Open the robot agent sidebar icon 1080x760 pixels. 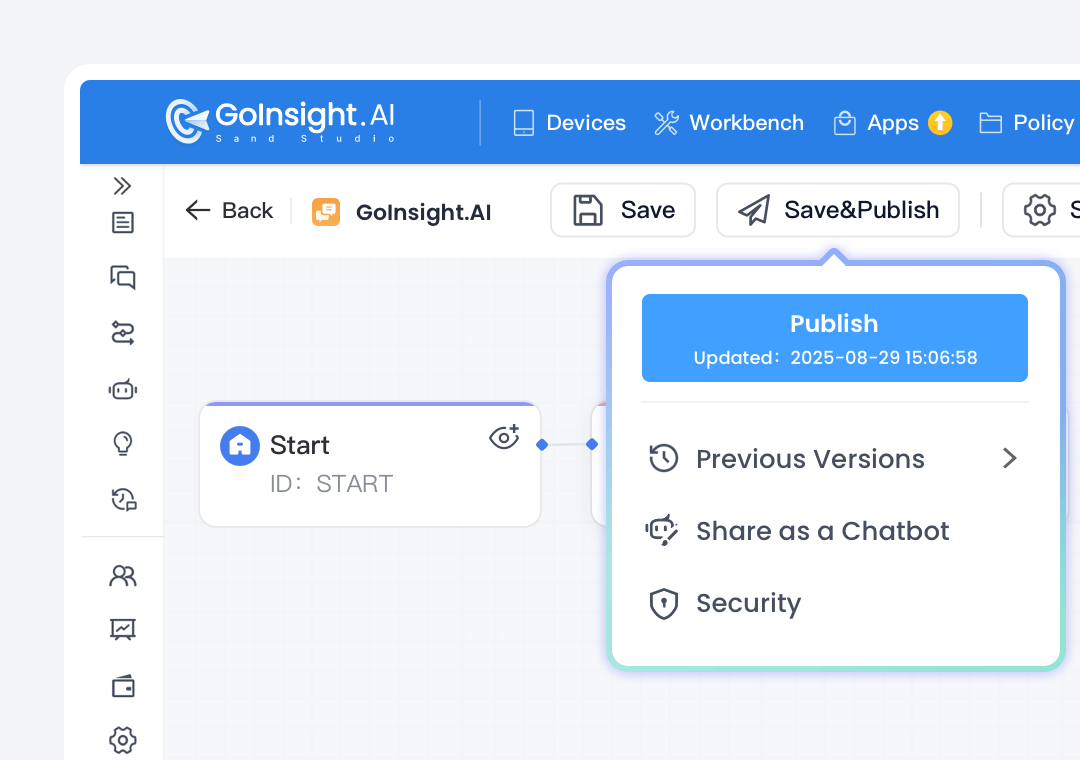[122, 389]
